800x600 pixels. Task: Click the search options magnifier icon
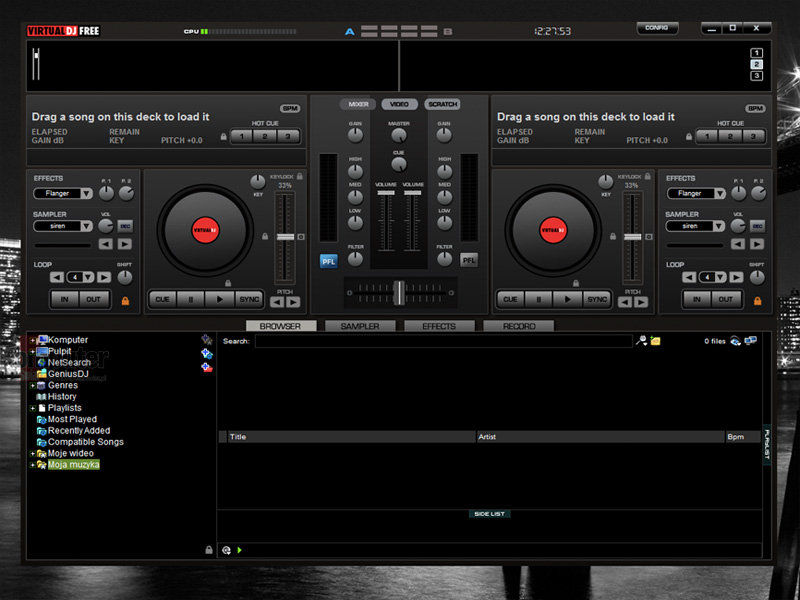[641, 341]
